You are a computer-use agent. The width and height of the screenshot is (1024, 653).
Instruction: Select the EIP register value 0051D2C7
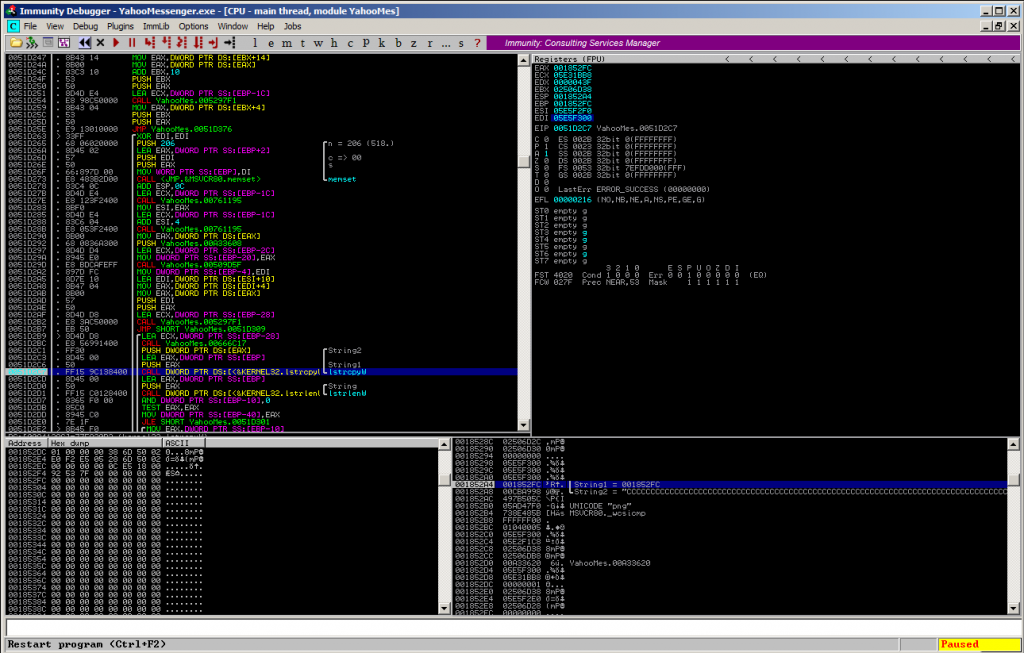click(572, 129)
